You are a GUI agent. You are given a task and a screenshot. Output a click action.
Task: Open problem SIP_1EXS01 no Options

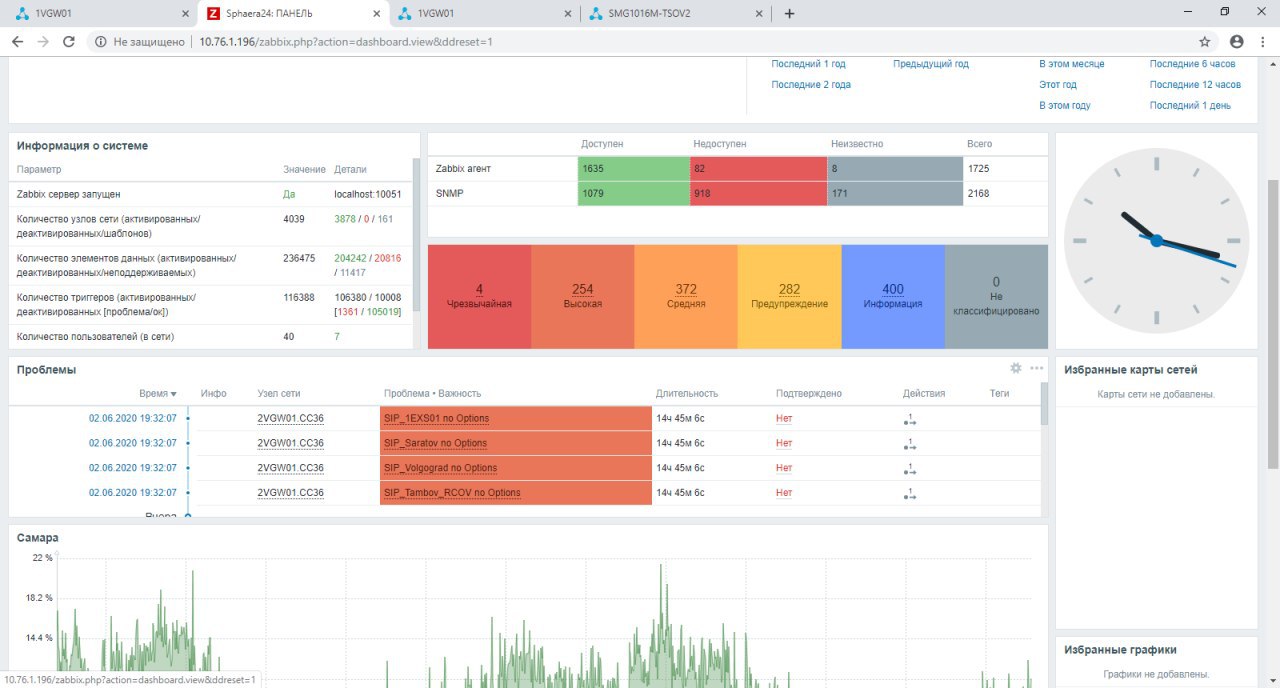point(436,419)
